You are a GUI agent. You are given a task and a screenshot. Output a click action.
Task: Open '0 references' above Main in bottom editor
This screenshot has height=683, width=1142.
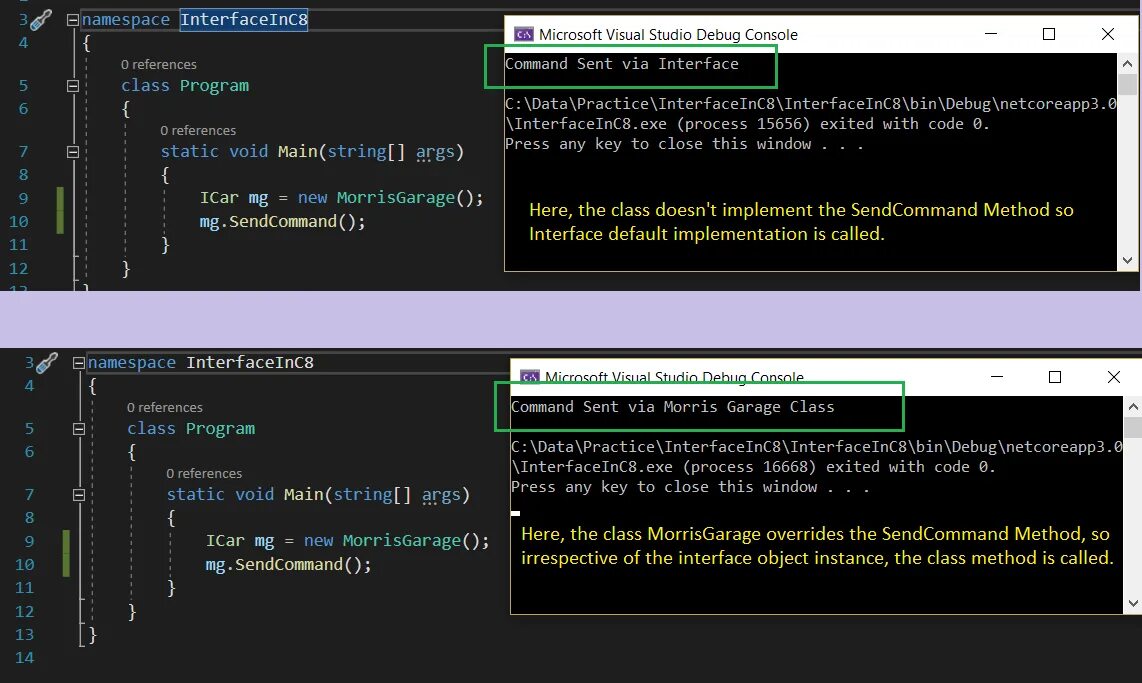pyautogui.click(x=204, y=473)
